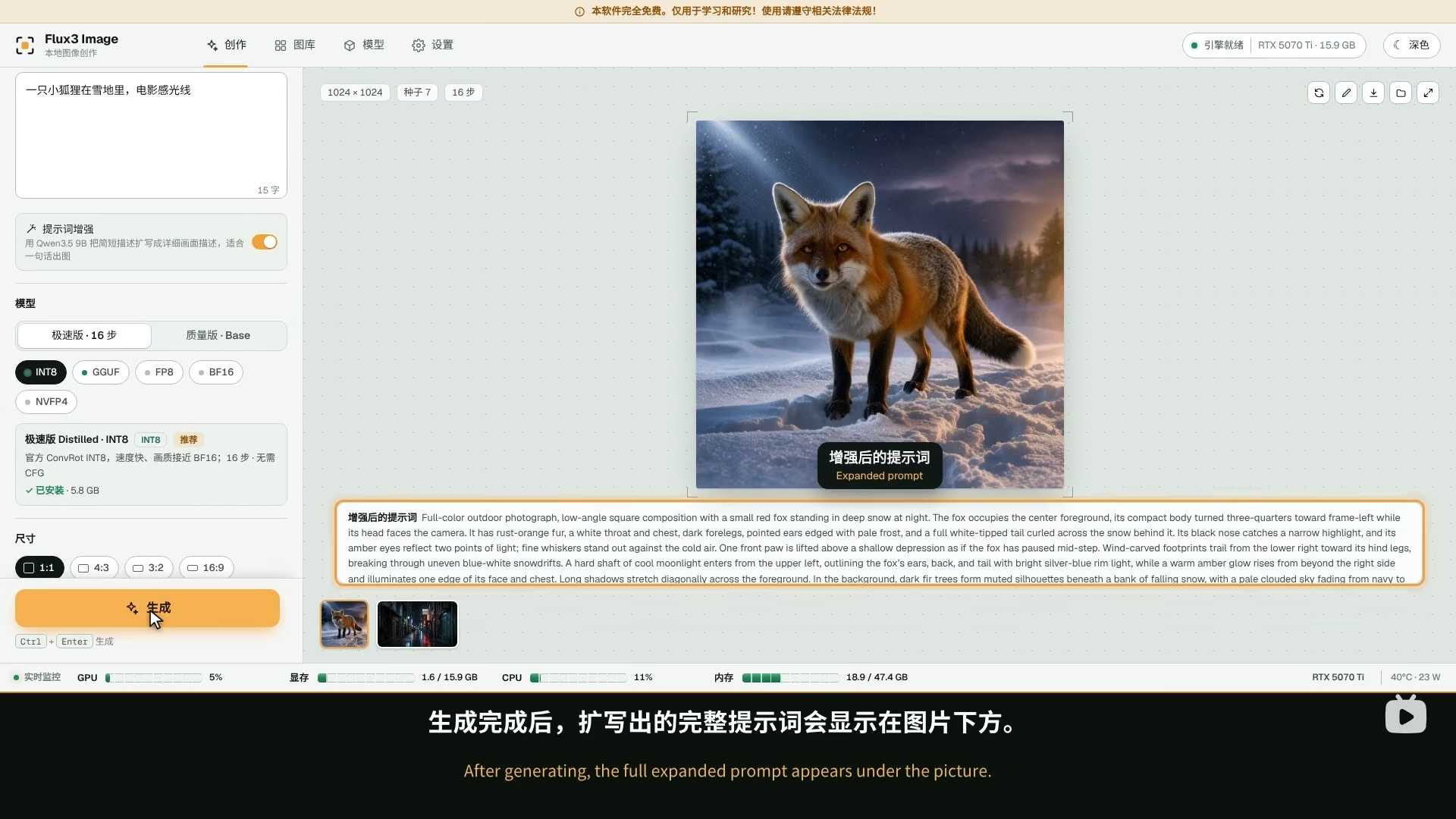Select the fox thumbnail in history strip
This screenshot has height=819, width=1456.
tap(344, 624)
